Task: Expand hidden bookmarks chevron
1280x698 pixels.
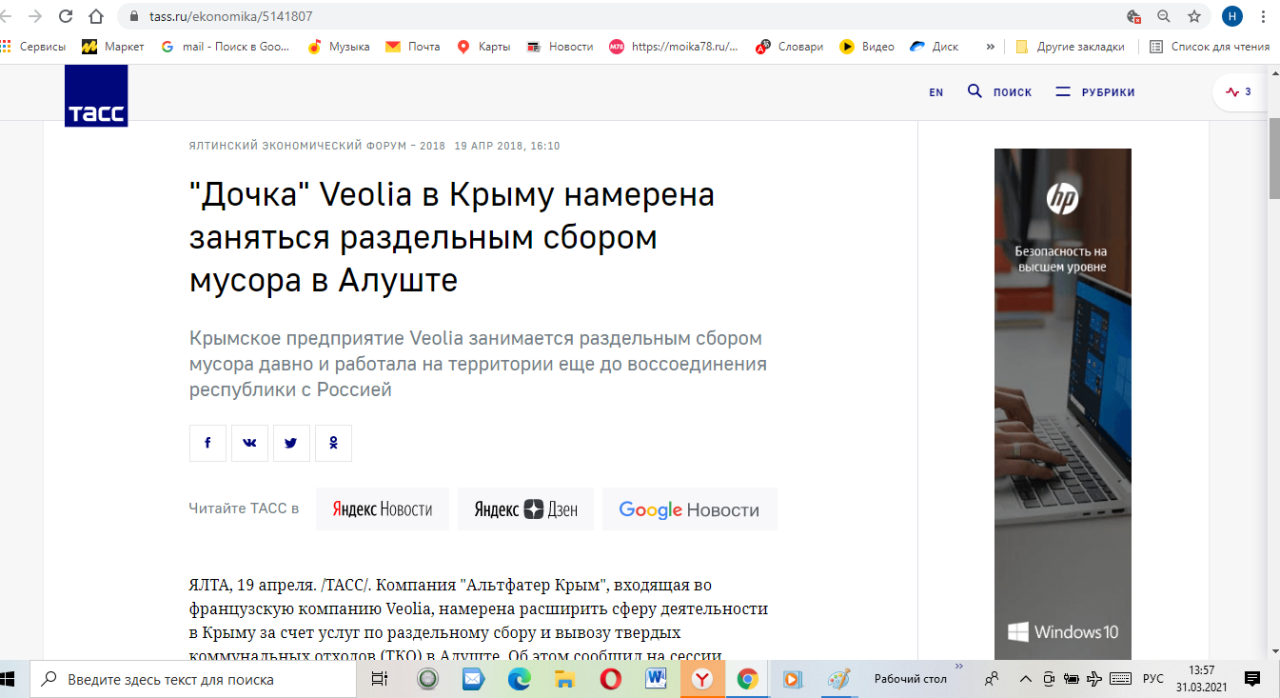Action: click(990, 46)
